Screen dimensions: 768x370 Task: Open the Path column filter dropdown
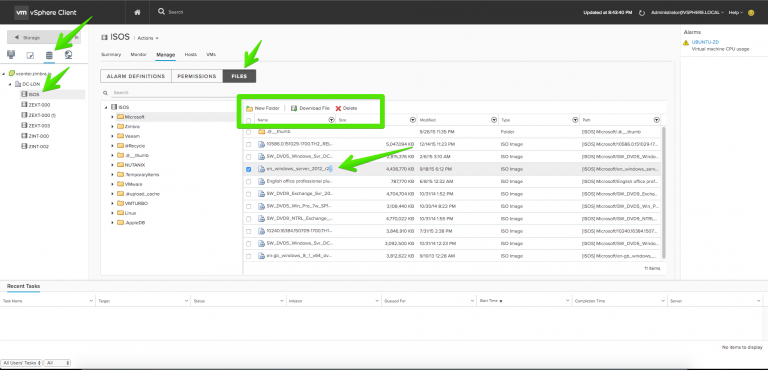pyautogui.click(x=656, y=120)
